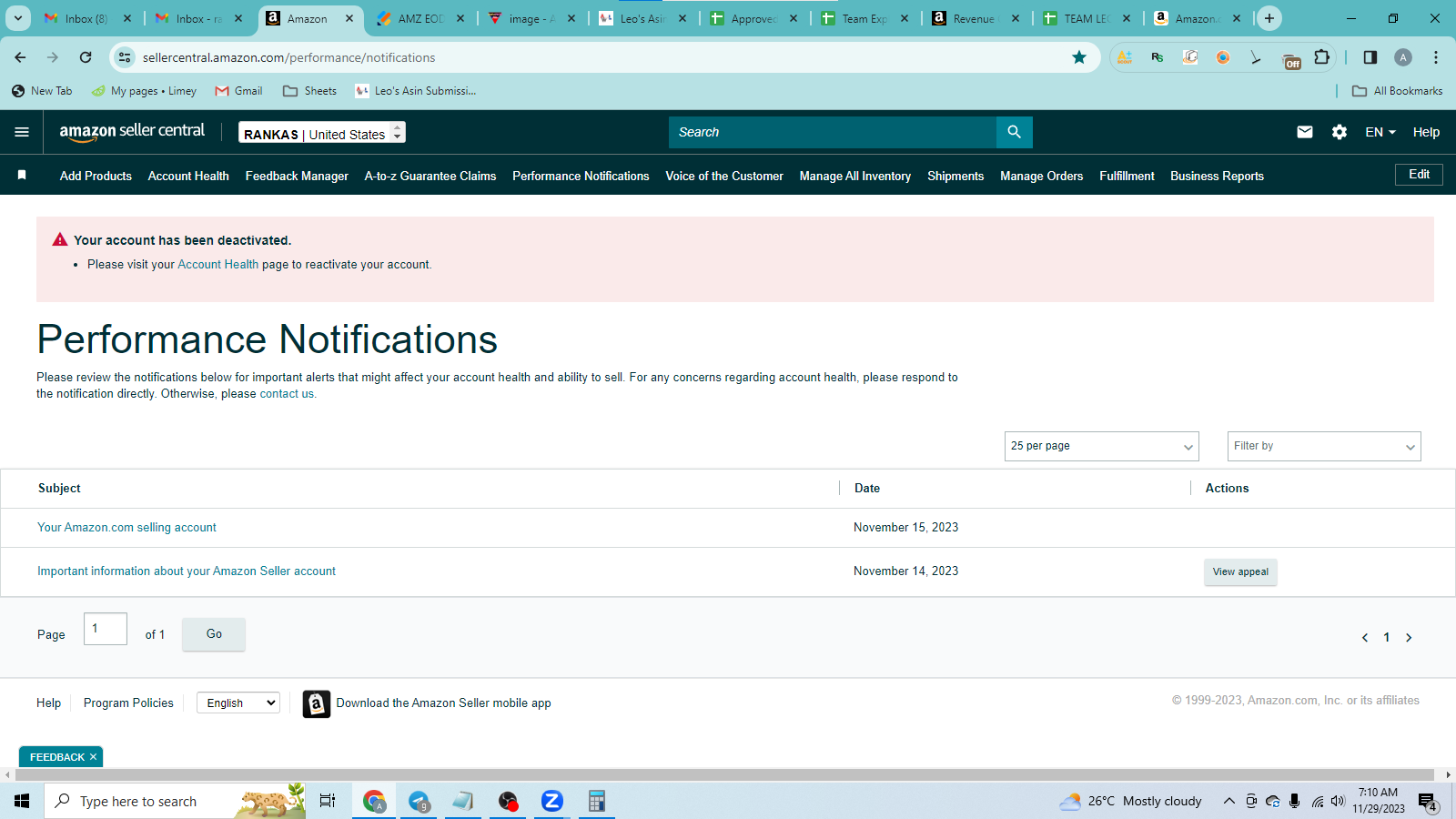Open Manage All Inventory
The image size is (1456, 819).
(855, 176)
